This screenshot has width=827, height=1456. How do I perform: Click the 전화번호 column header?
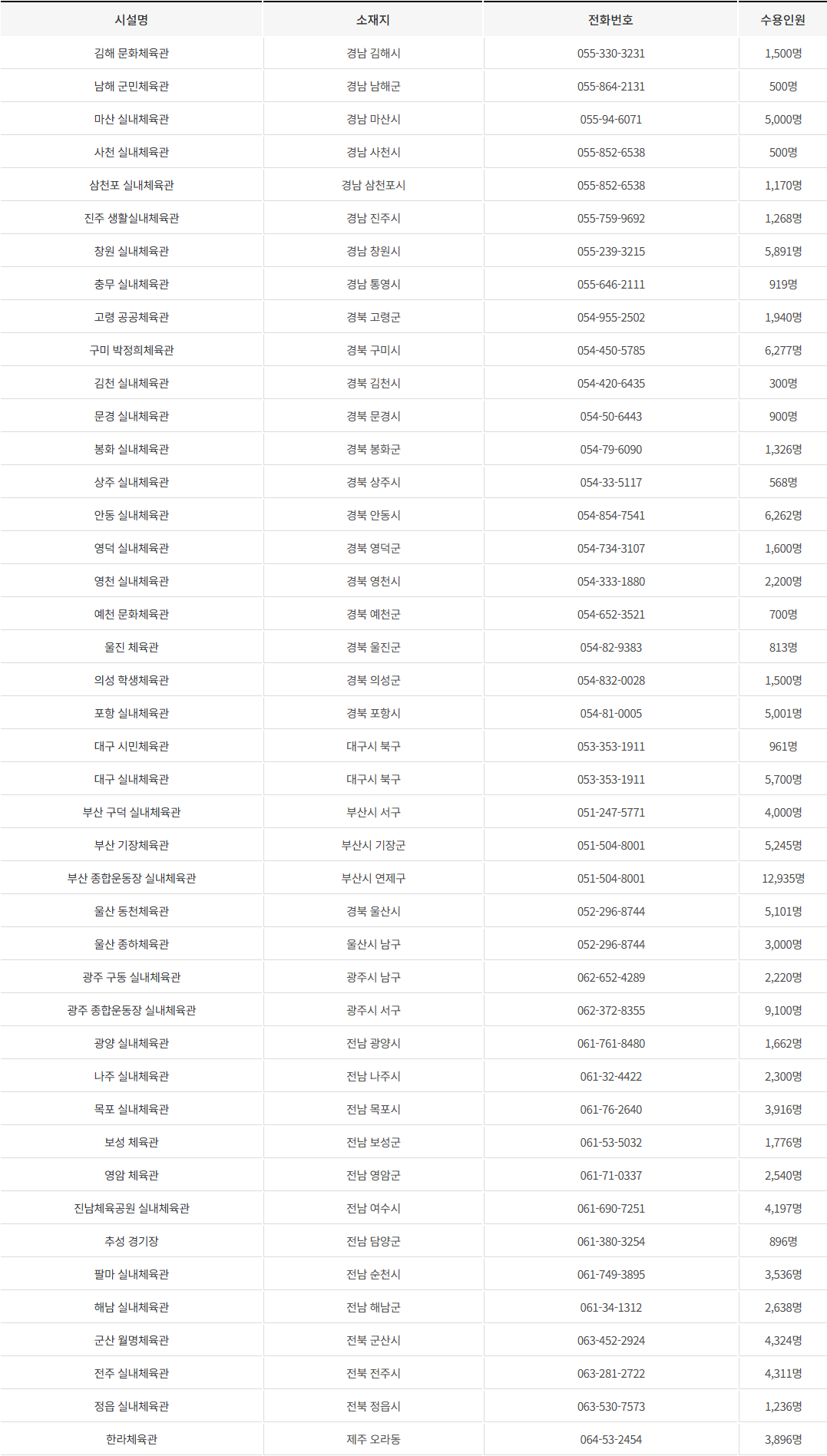pyautogui.click(x=610, y=20)
